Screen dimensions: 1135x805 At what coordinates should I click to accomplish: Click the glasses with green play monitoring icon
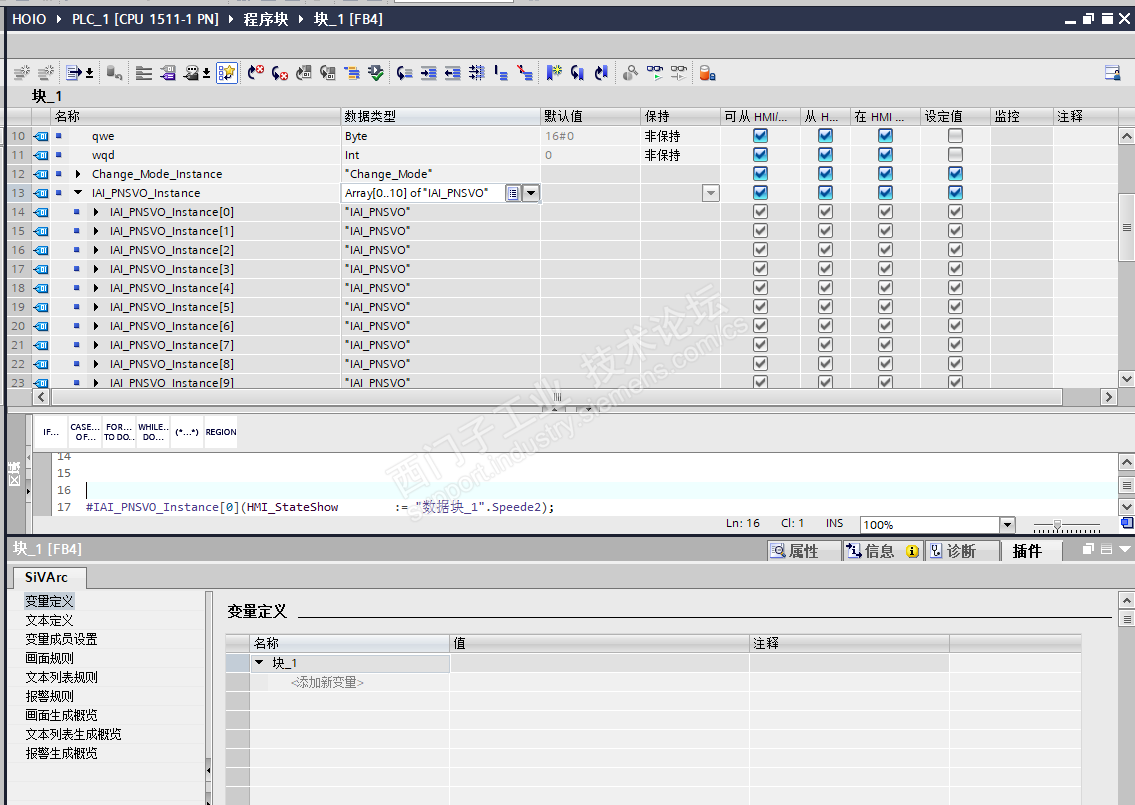(654, 72)
